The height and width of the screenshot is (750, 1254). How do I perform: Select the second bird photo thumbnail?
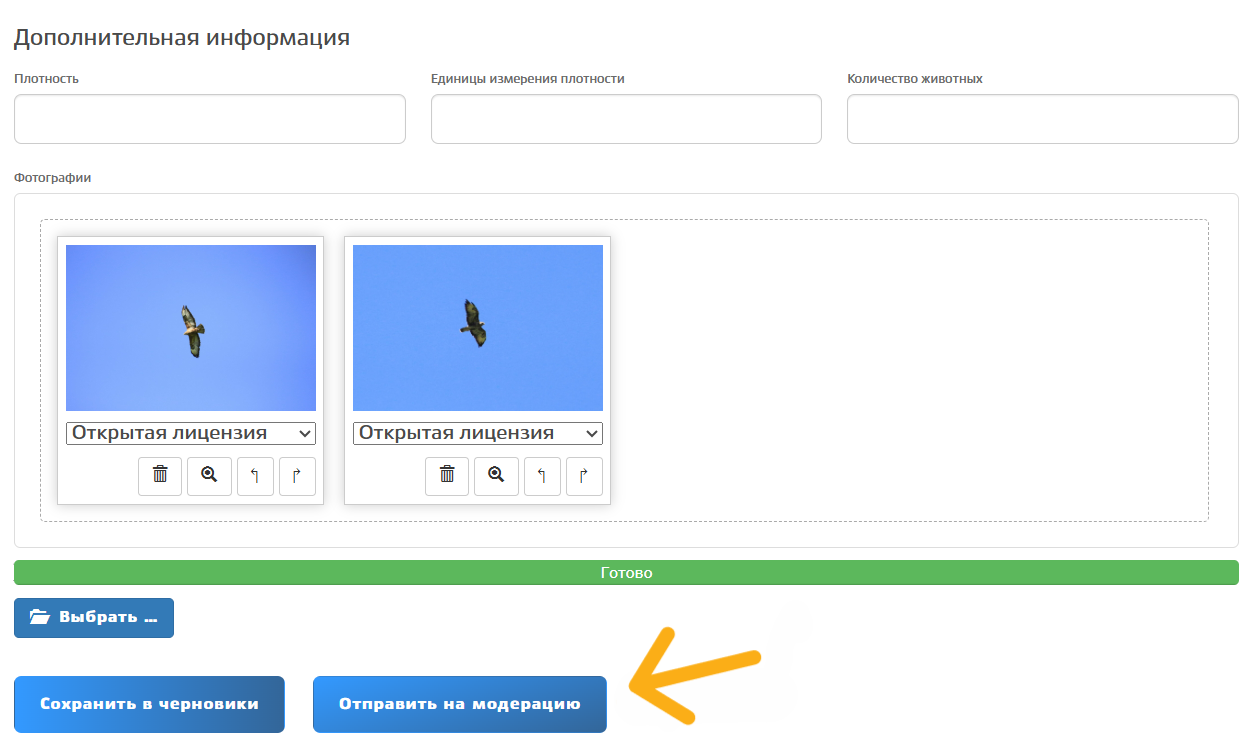click(478, 328)
